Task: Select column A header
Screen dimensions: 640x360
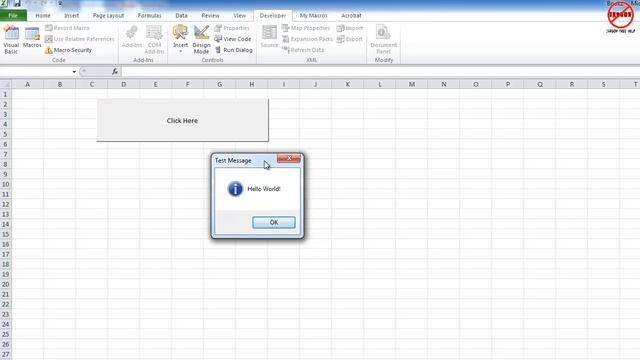Action: tap(27, 84)
